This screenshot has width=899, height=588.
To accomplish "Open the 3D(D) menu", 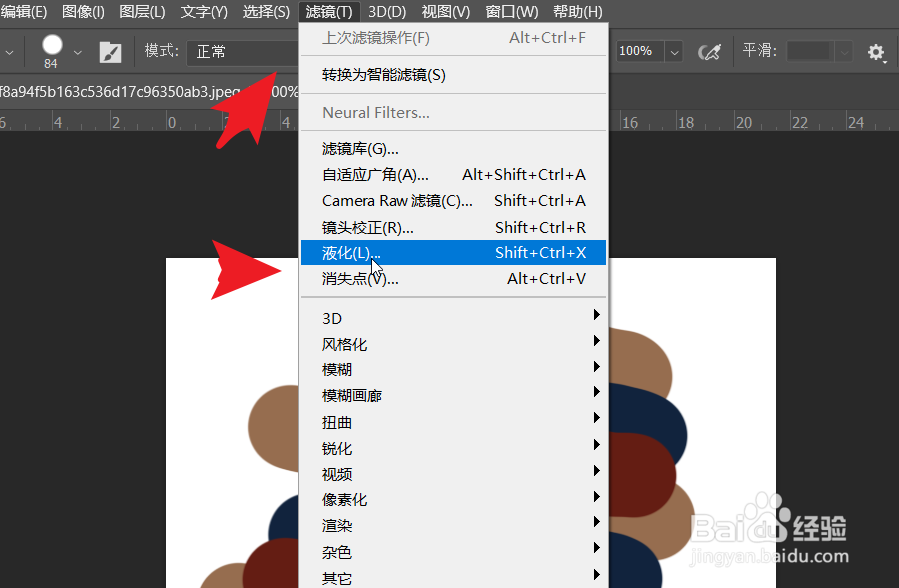I will point(386,11).
